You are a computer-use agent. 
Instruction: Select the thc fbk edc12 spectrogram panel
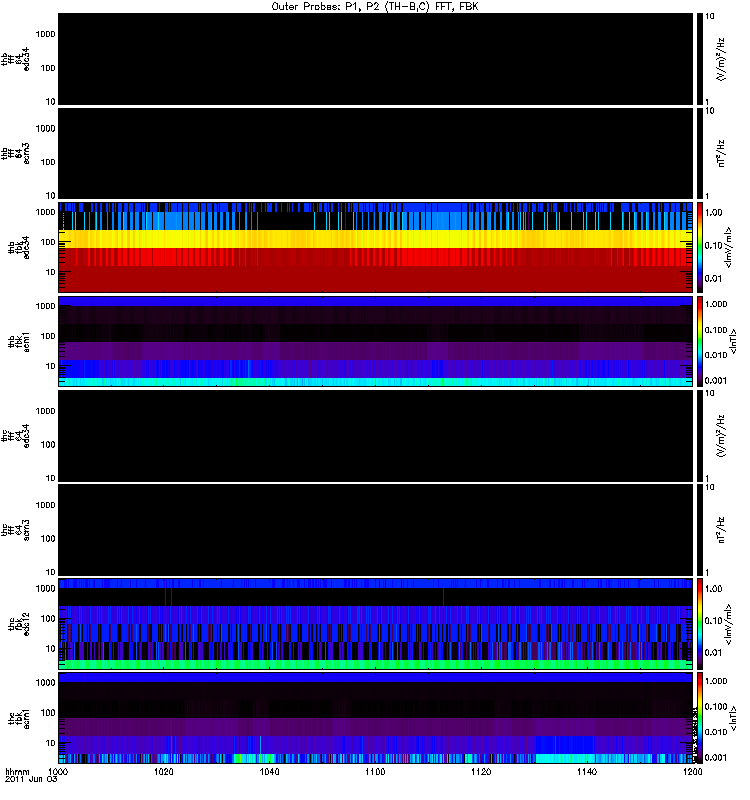[375, 624]
